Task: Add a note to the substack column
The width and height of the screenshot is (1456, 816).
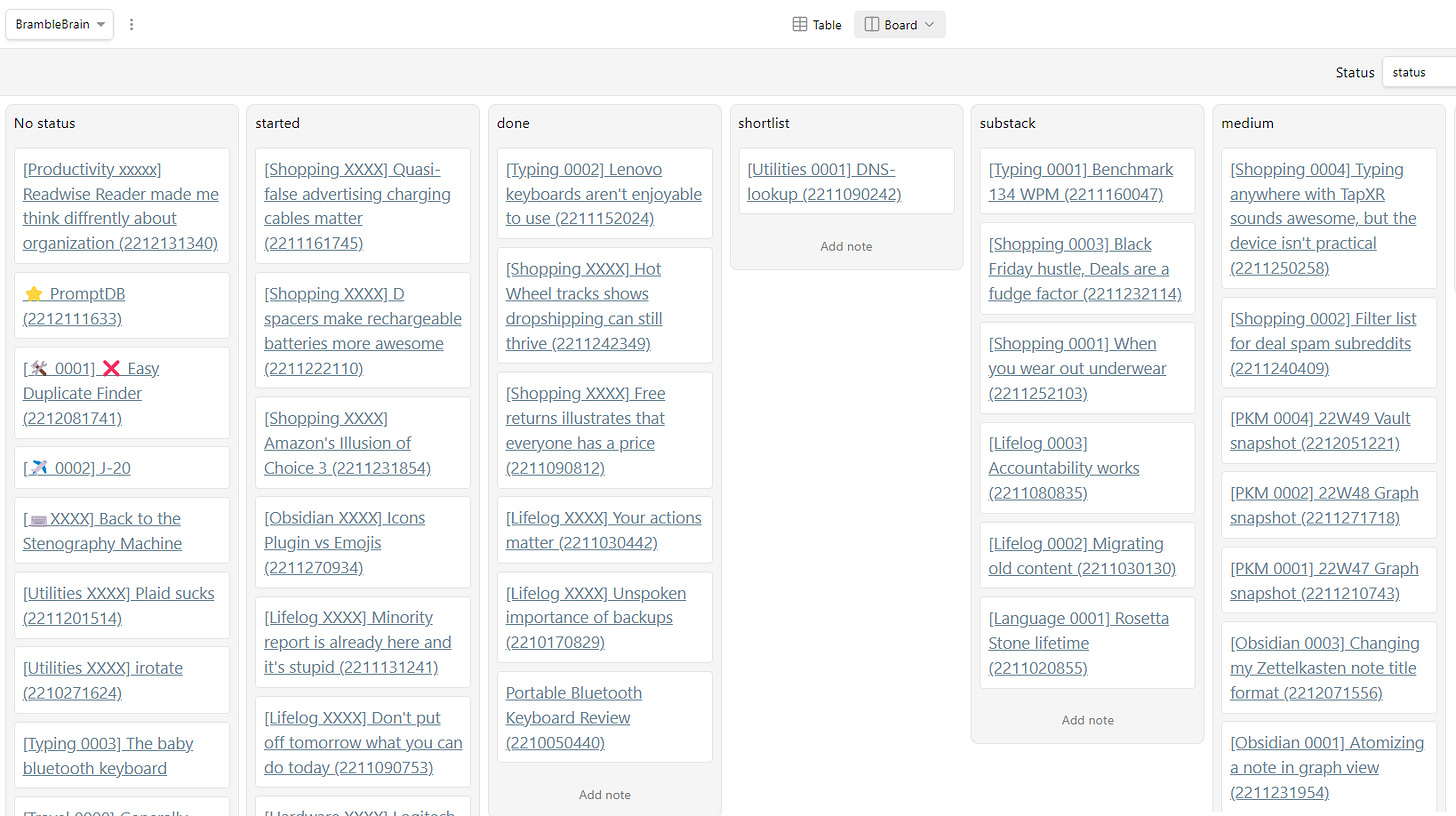Action: coord(1088,720)
